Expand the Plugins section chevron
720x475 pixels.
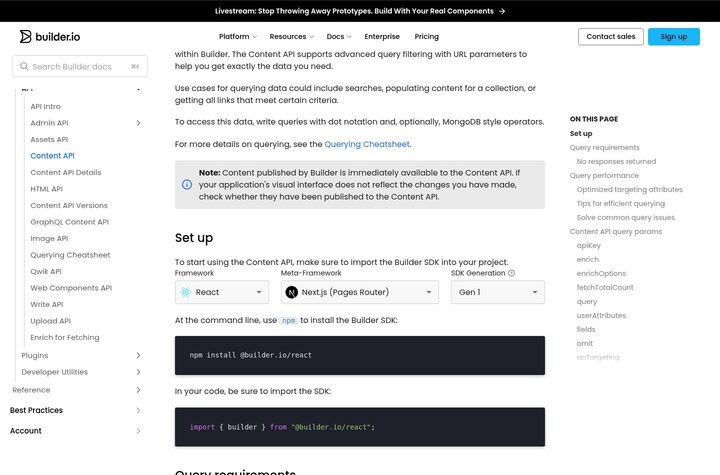(138, 356)
